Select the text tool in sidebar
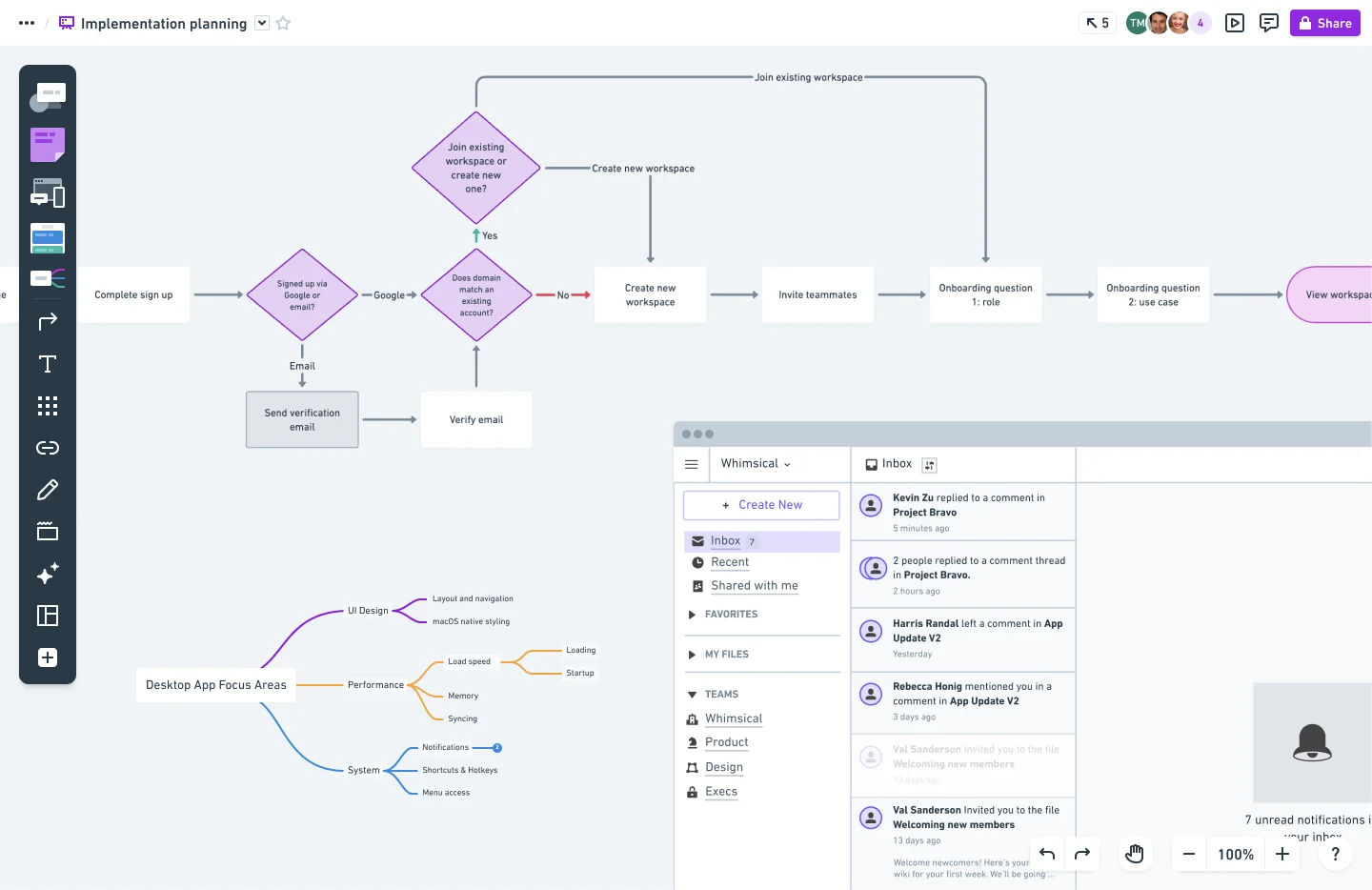 [x=47, y=364]
